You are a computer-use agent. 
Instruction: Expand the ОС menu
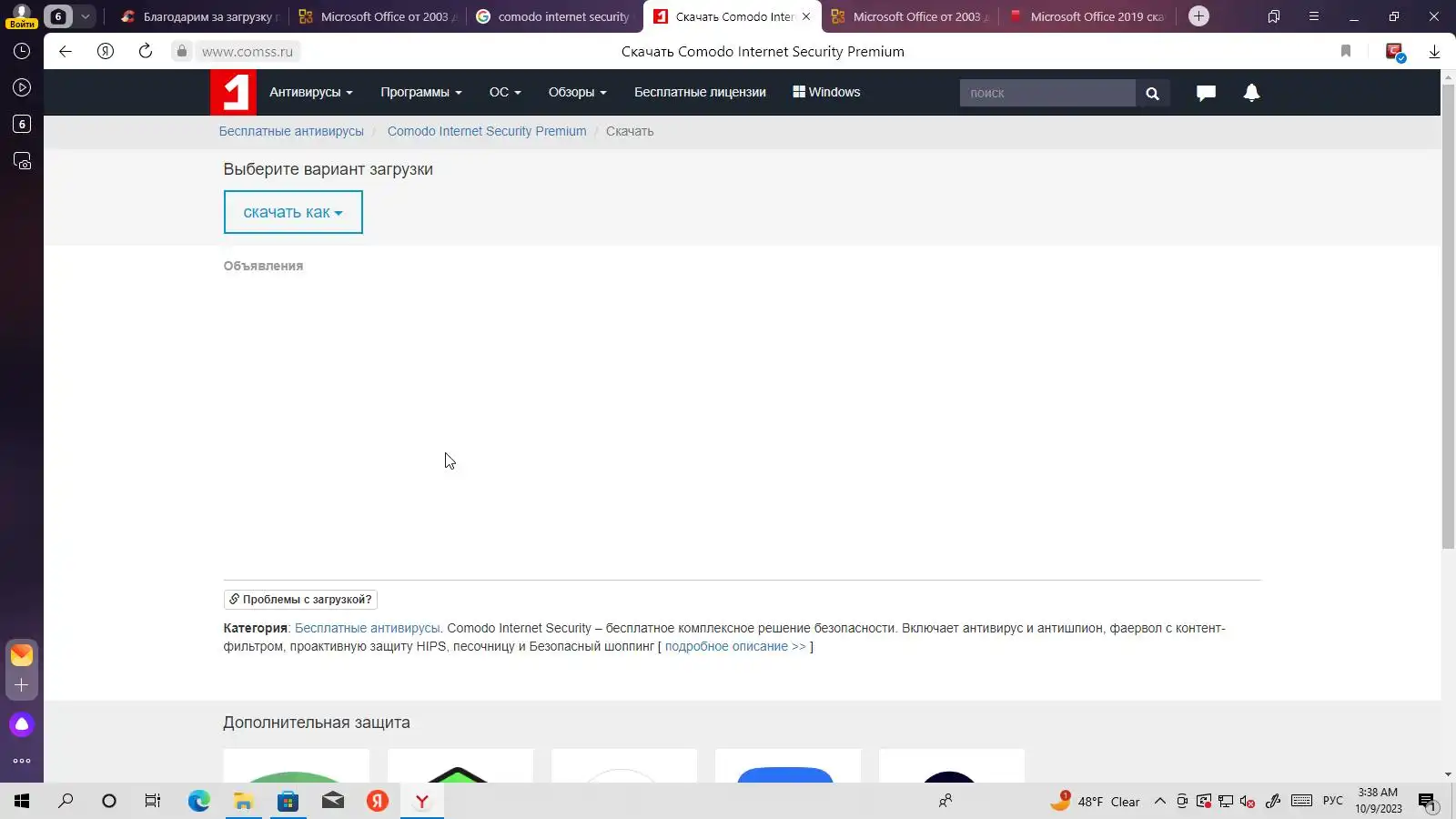(x=505, y=92)
